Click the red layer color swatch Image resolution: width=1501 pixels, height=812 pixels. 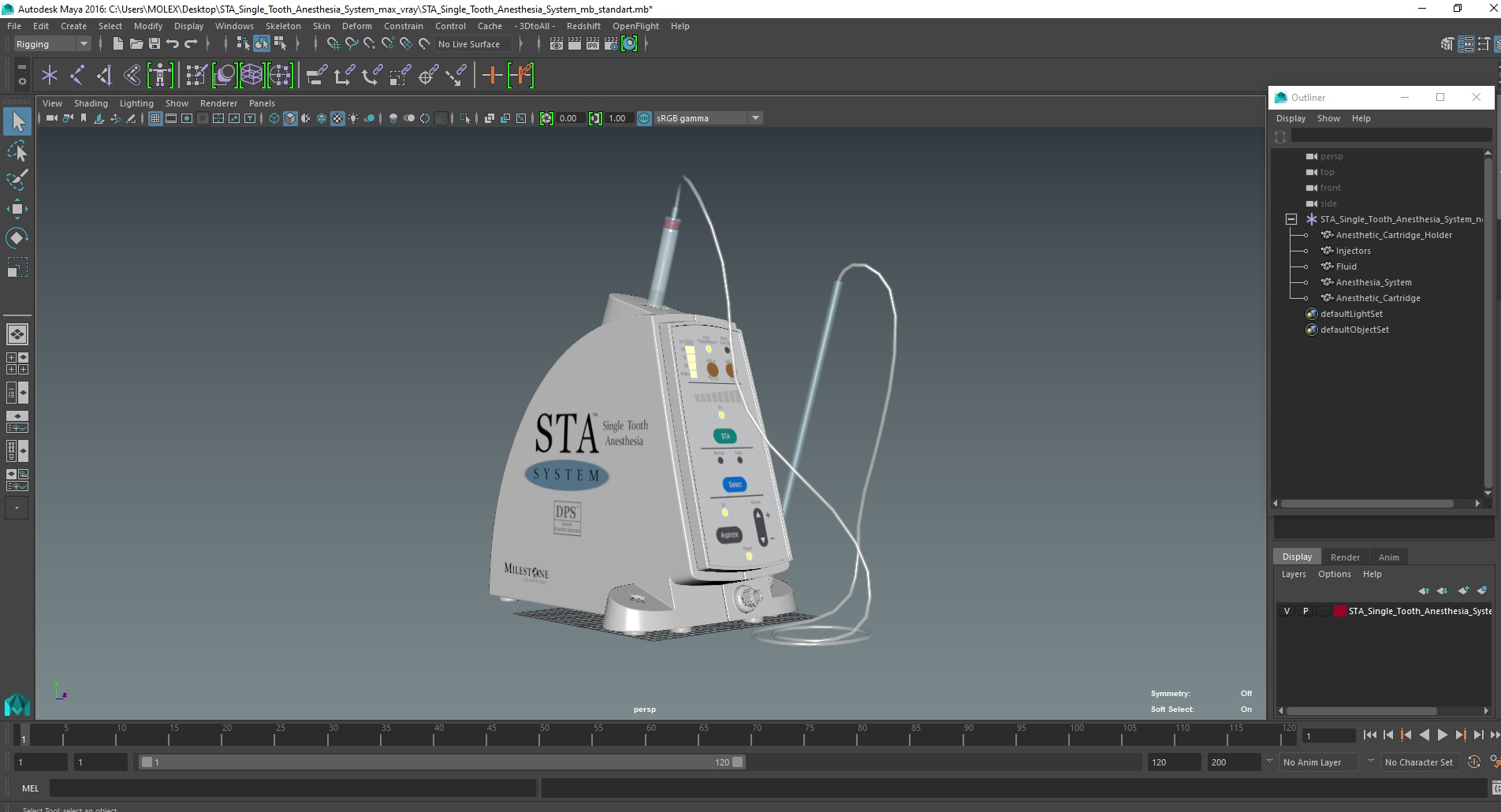pos(1340,611)
